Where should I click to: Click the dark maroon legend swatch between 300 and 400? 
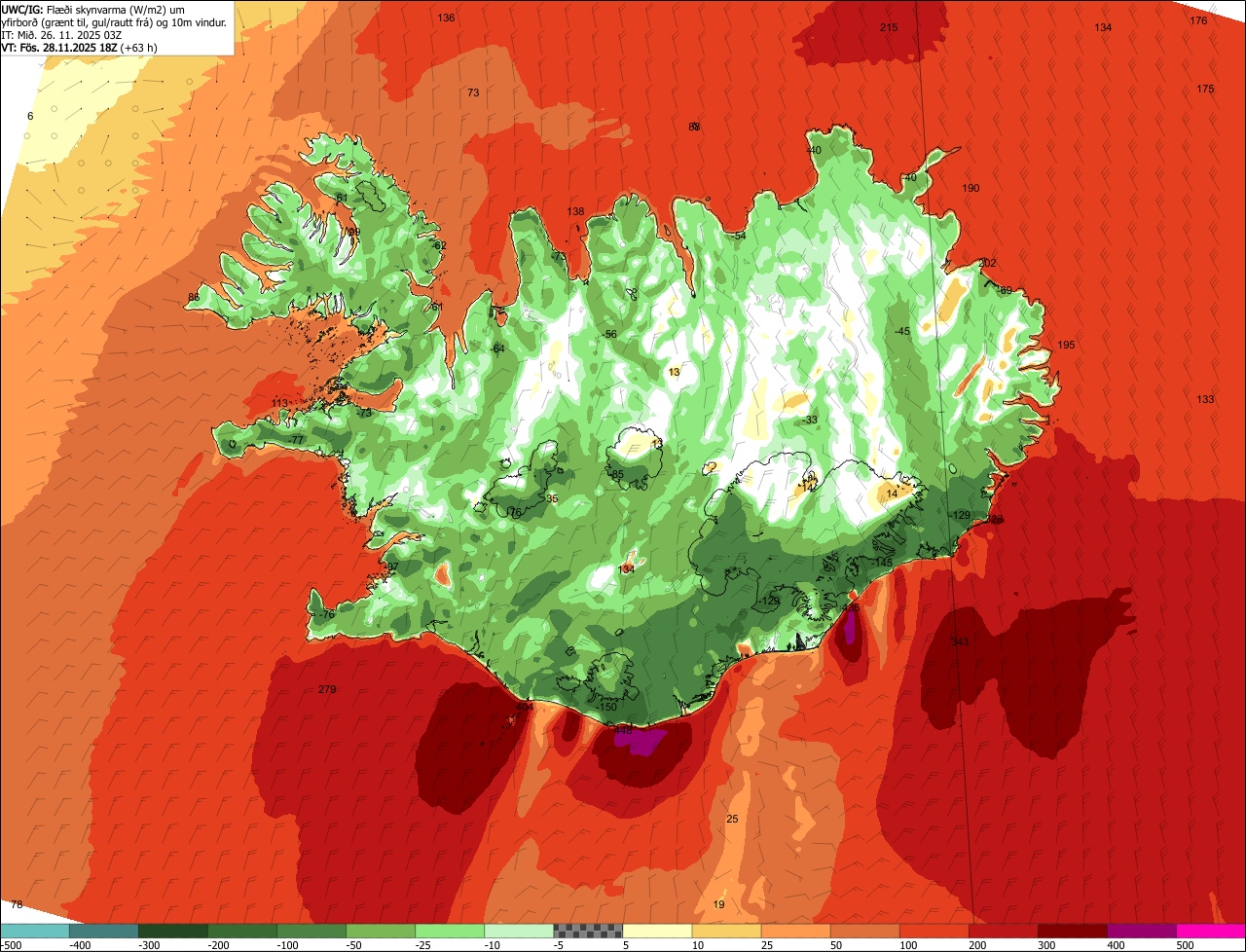pyautogui.click(x=1073, y=931)
